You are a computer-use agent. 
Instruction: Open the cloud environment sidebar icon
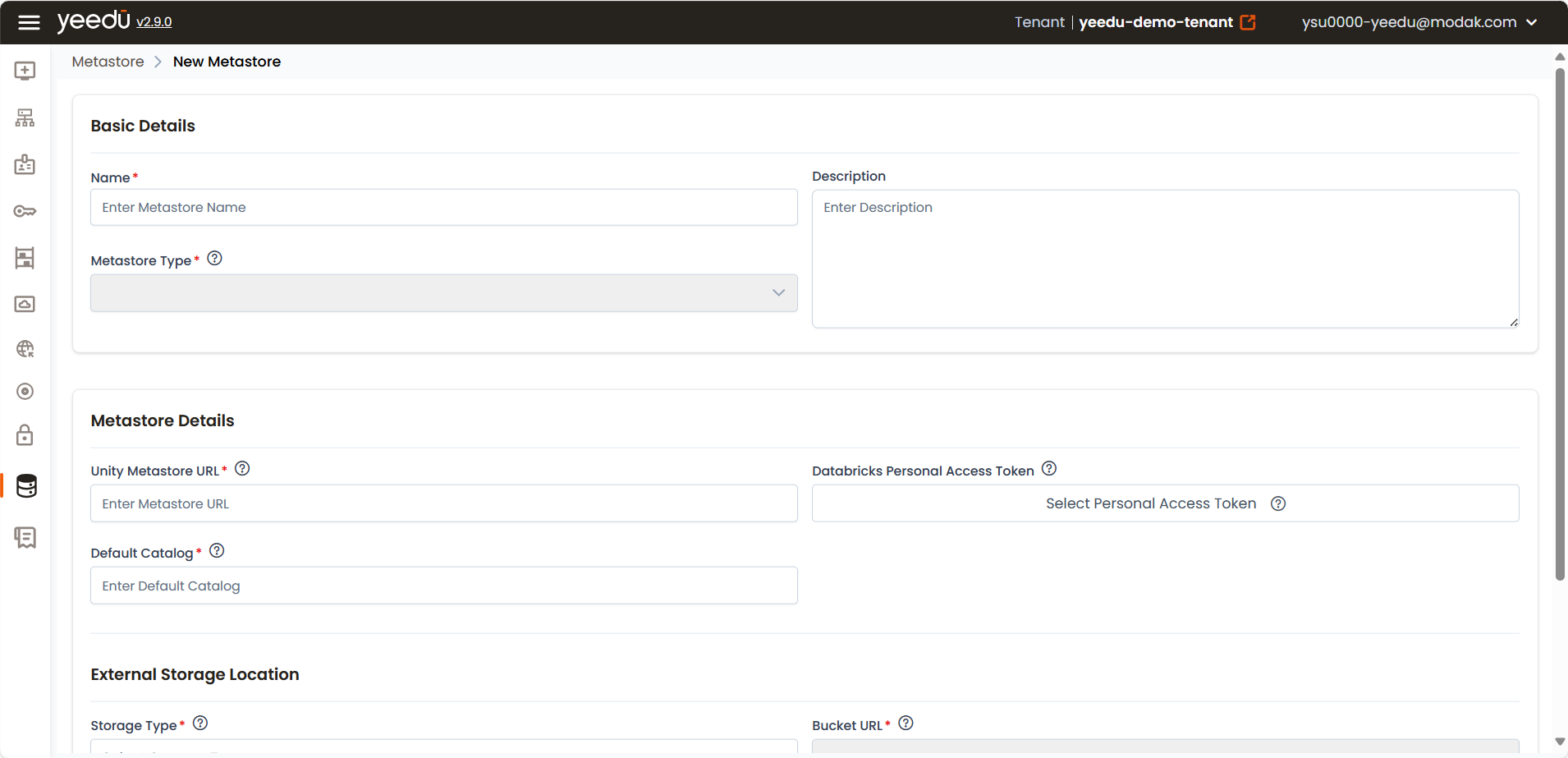pos(25,304)
